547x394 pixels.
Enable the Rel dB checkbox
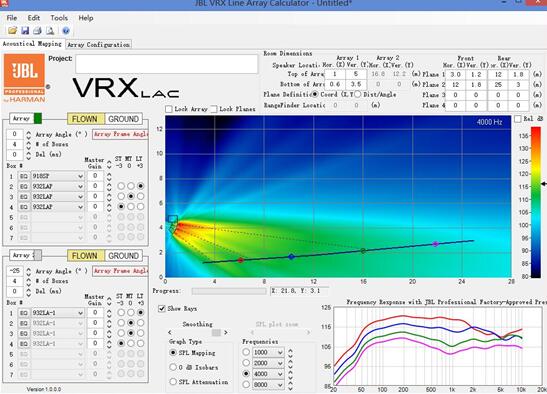click(x=518, y=119)
